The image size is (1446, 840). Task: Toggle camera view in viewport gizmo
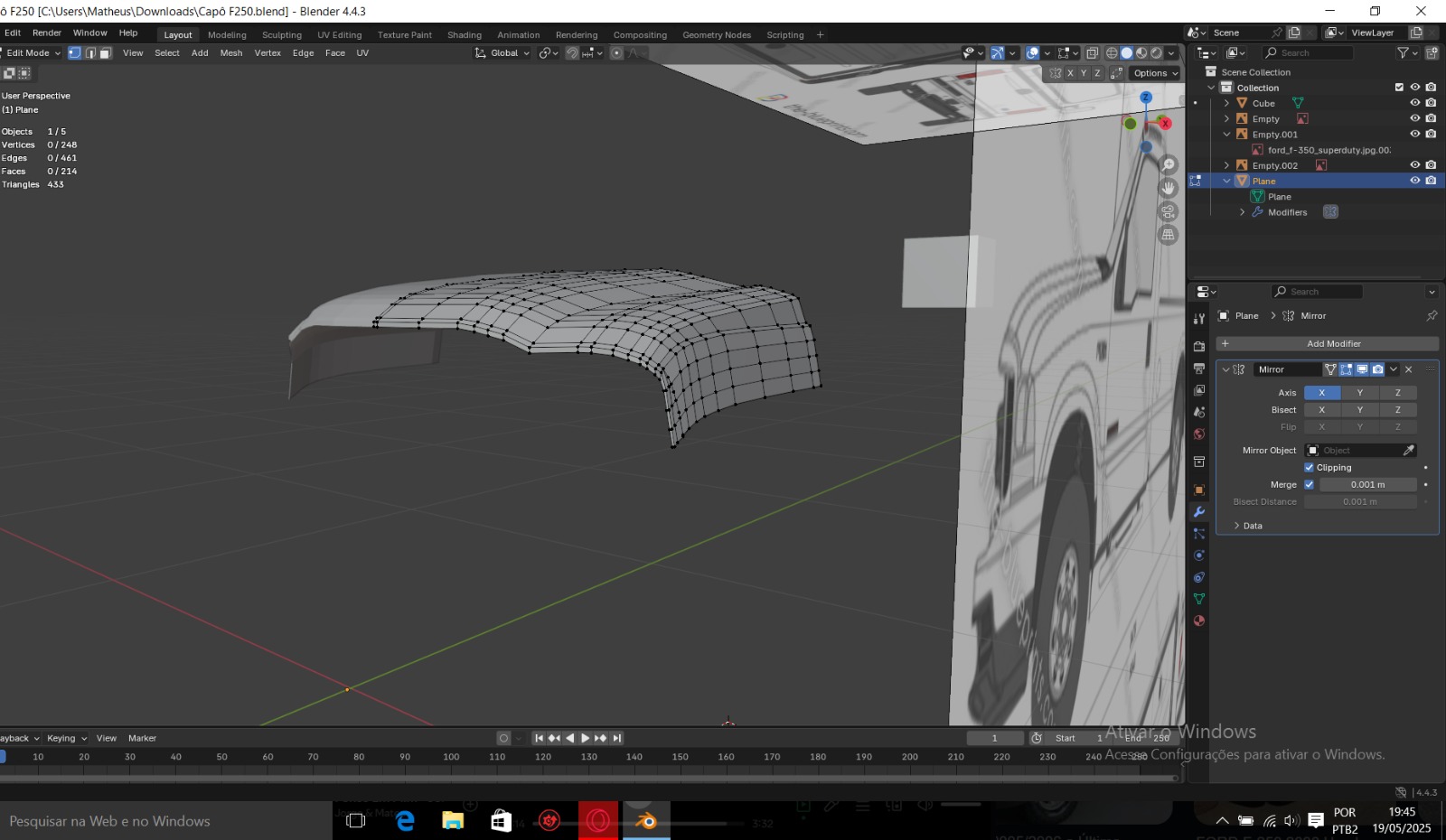1169,211
